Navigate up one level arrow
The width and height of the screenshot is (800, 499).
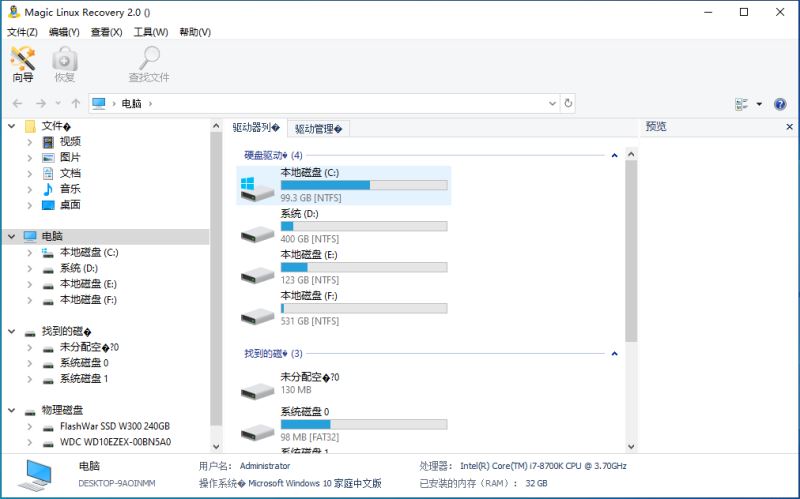[x=76, y=104]
